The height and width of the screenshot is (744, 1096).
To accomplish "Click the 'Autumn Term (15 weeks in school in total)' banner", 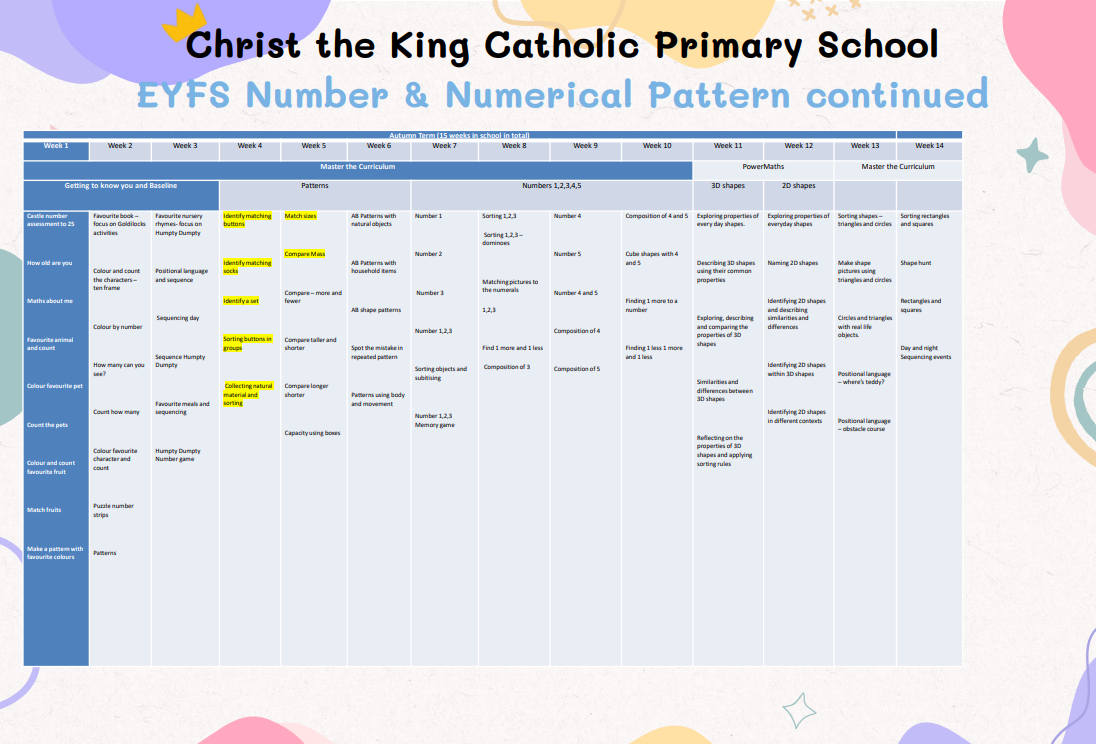I will tap(459, 136).
